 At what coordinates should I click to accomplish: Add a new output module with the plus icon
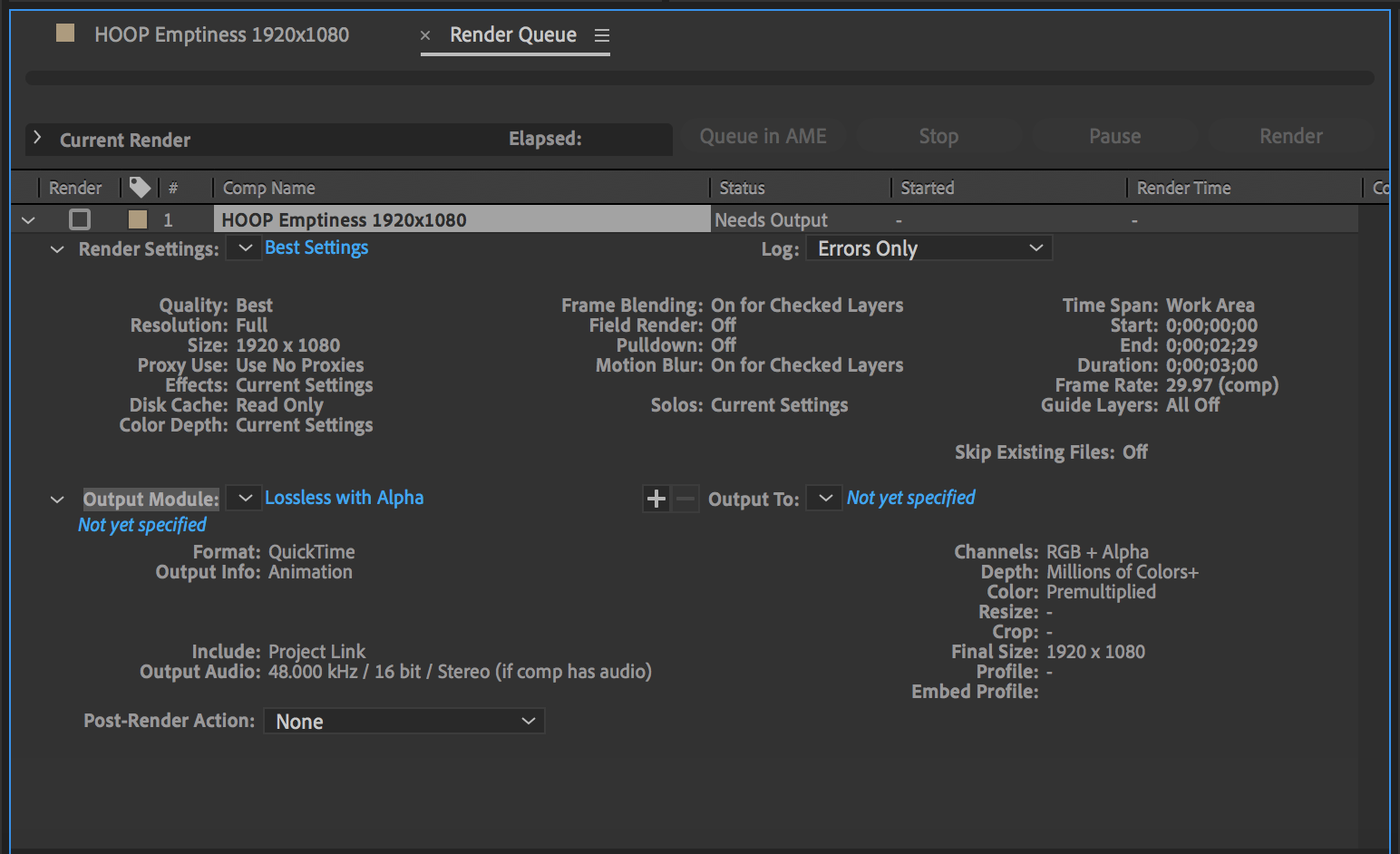[x=656, y=498]
